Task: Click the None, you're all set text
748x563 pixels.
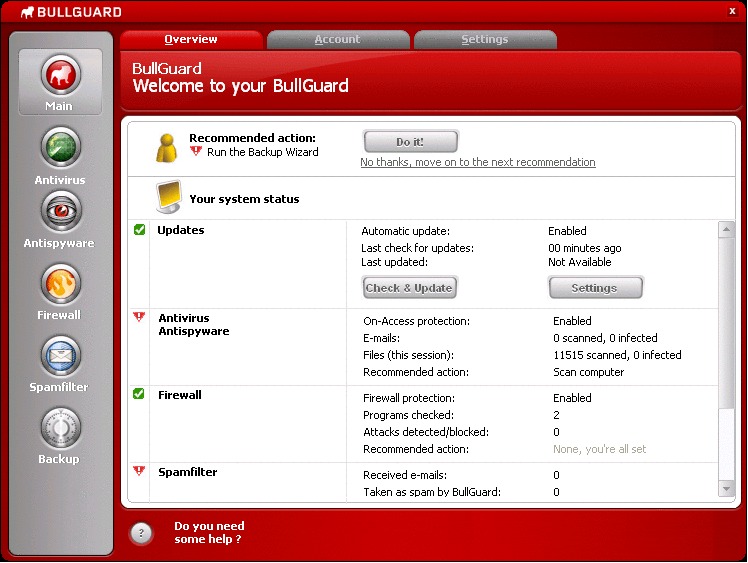Action: 599,449
